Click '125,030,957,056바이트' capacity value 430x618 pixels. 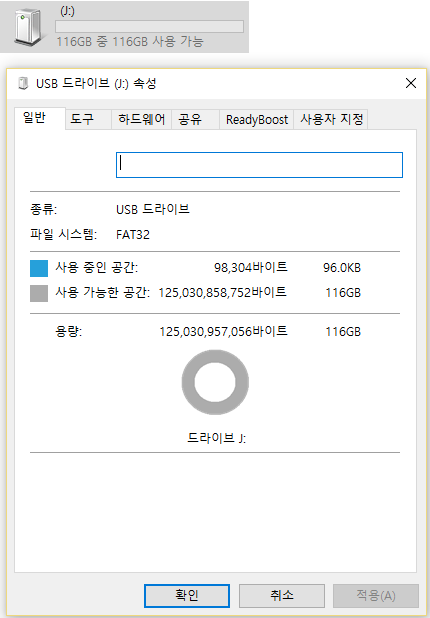click(223, 331)
